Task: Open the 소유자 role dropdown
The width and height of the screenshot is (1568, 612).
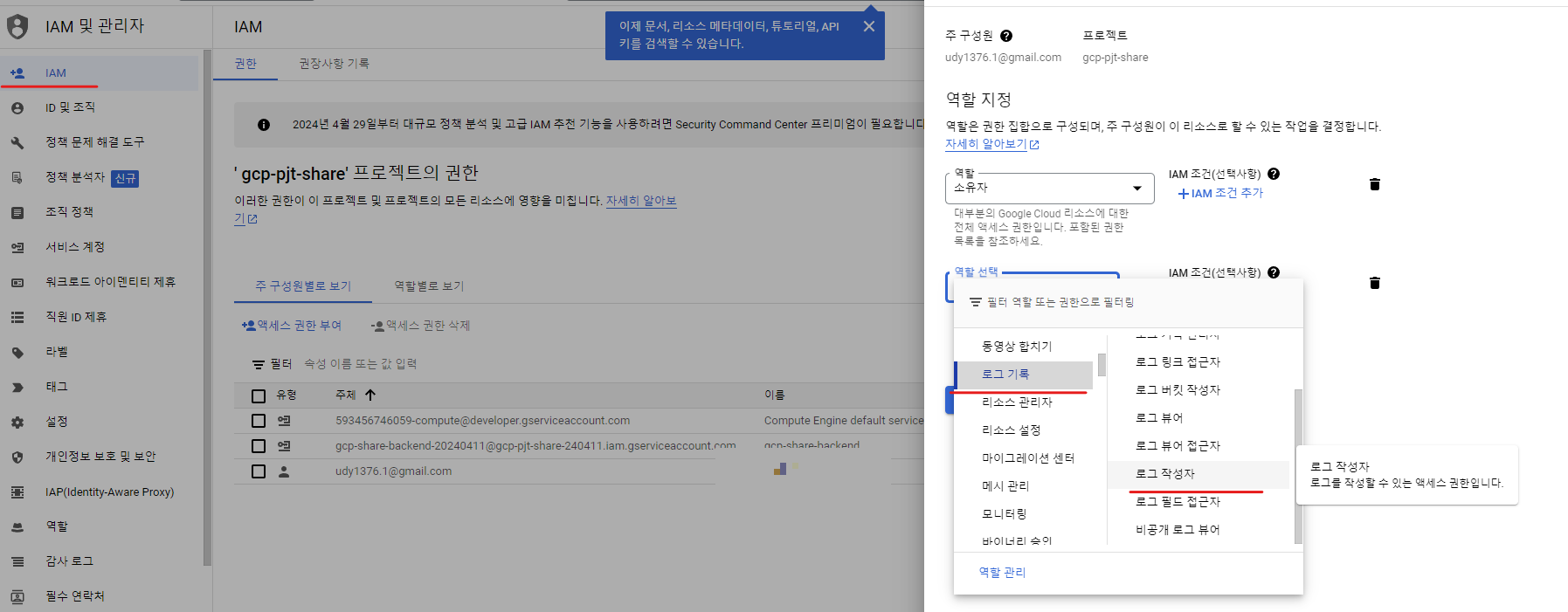Action: coord(1049,189)
